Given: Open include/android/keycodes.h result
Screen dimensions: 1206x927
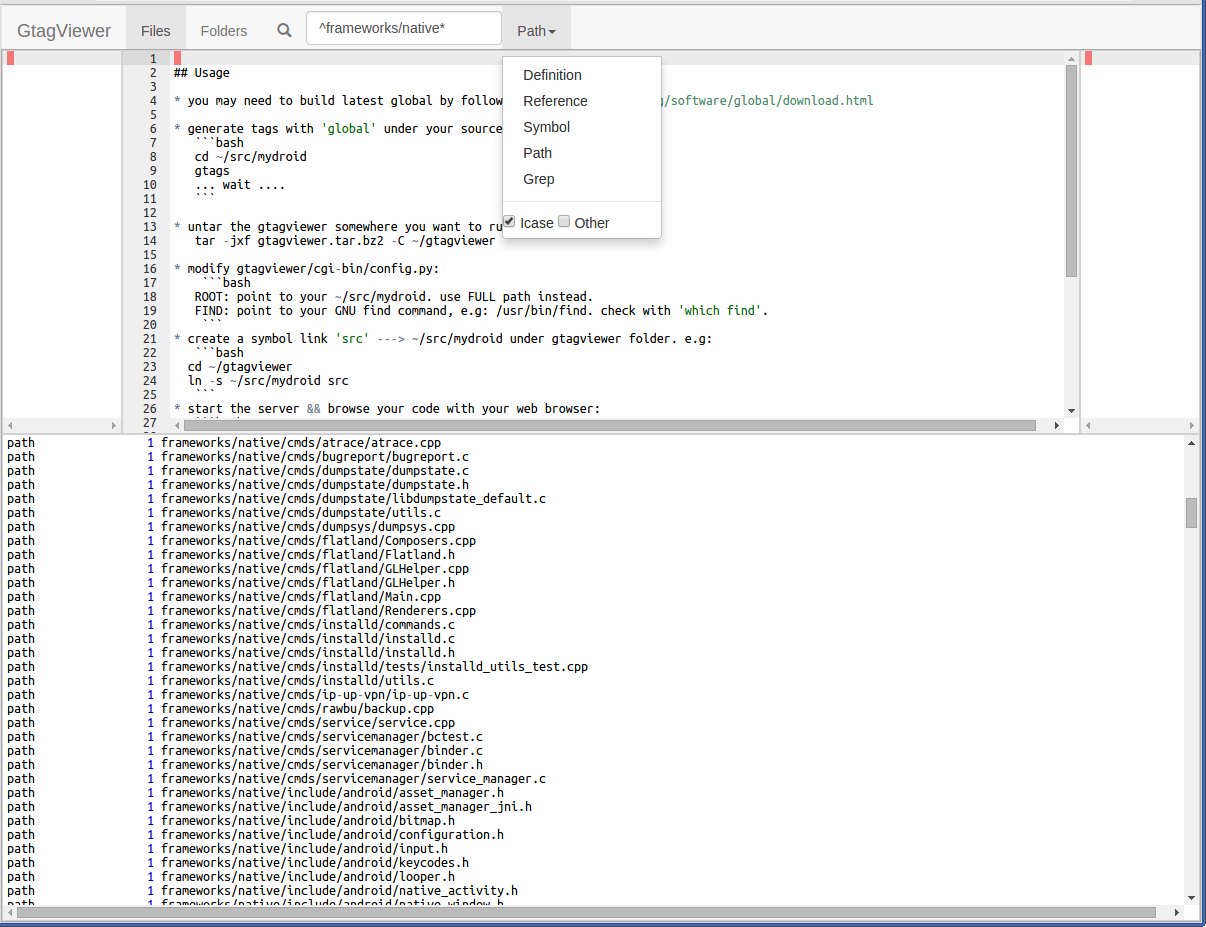Looking at the screenshot, I should click(x=315, y=862).
